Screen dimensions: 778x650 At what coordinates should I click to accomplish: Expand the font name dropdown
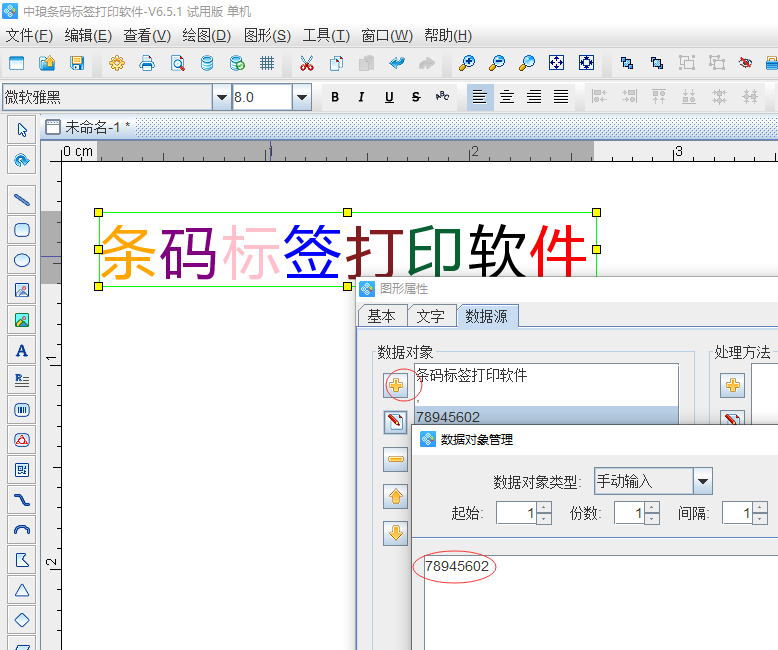[x=222, y=97]
